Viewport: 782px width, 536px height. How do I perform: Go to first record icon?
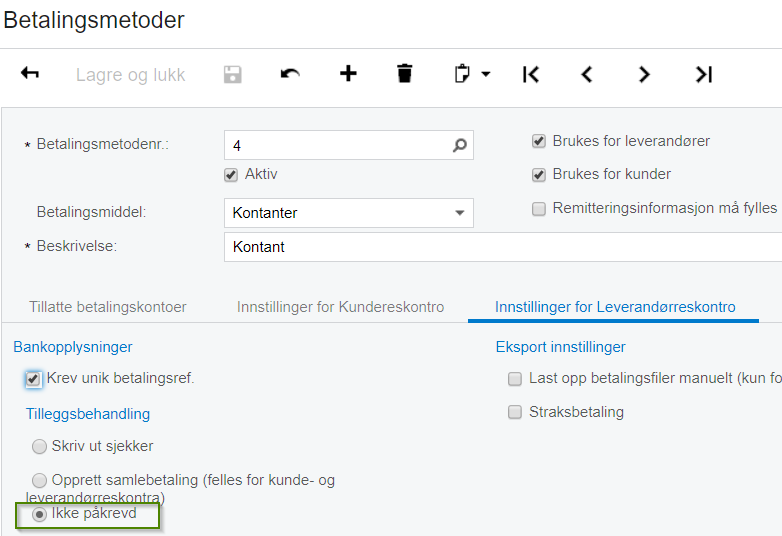click(531, 74)
